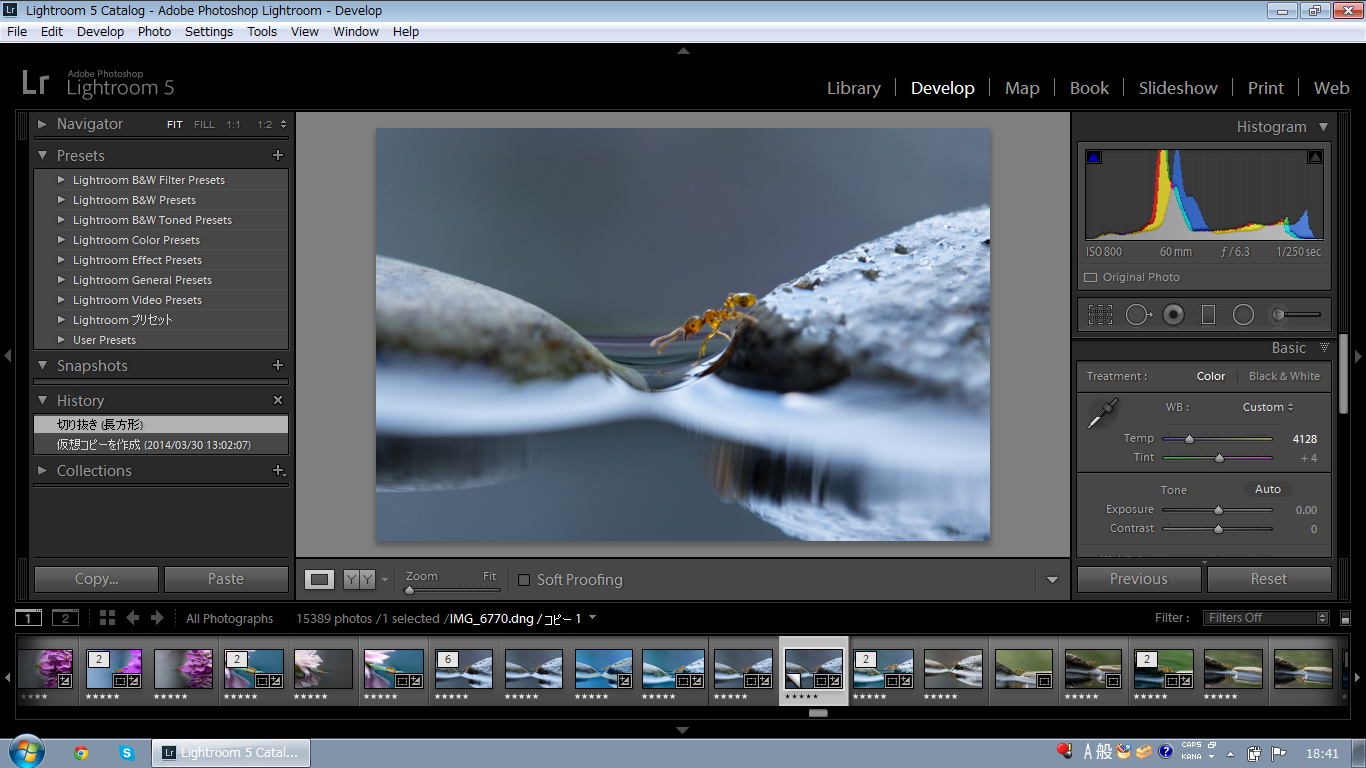
Task: Choose Black & White treatment
Action: (x=1284, y=376)
